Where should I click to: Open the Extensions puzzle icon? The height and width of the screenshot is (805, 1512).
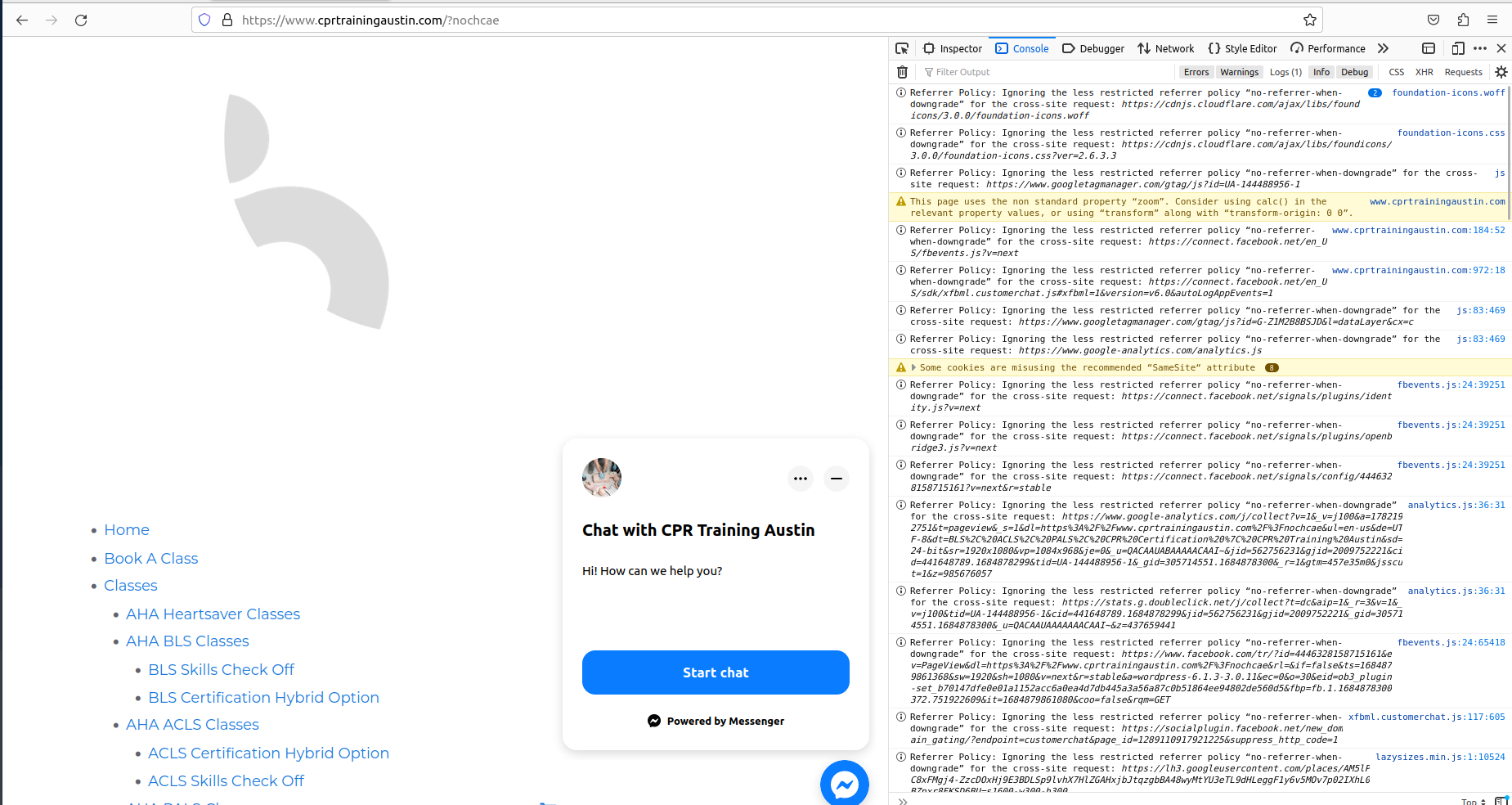point(1463,20)
